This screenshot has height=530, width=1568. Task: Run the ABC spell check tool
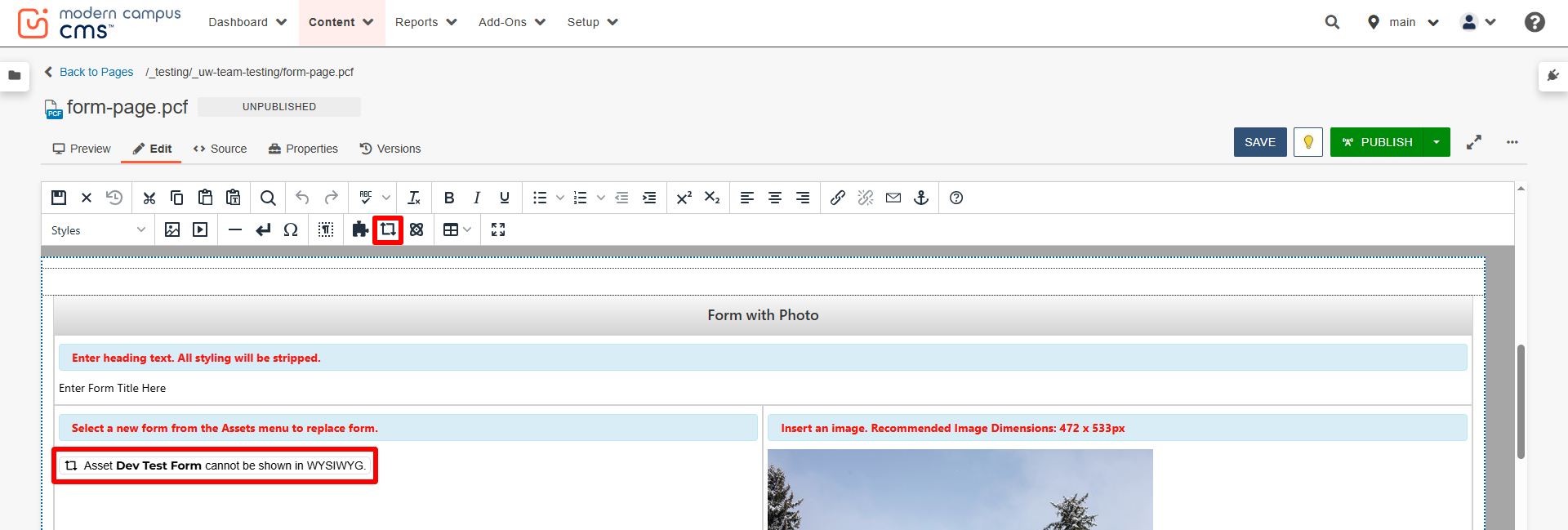(x=366, y=198)
